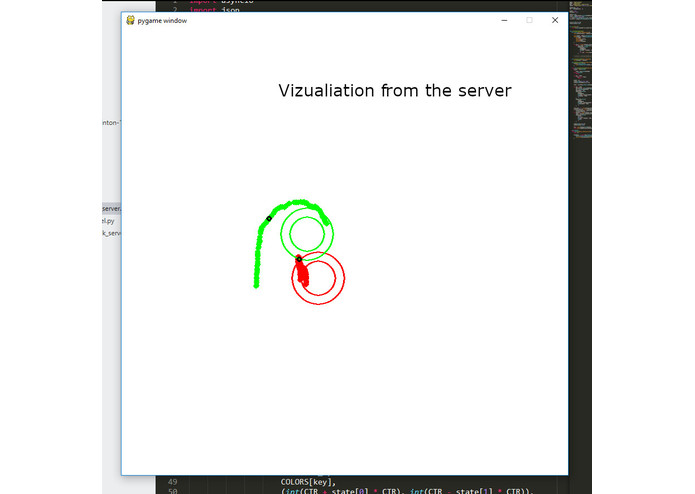
Task: Minimize the pygame window
Action: pyautogui.click(x=504, y=20)
